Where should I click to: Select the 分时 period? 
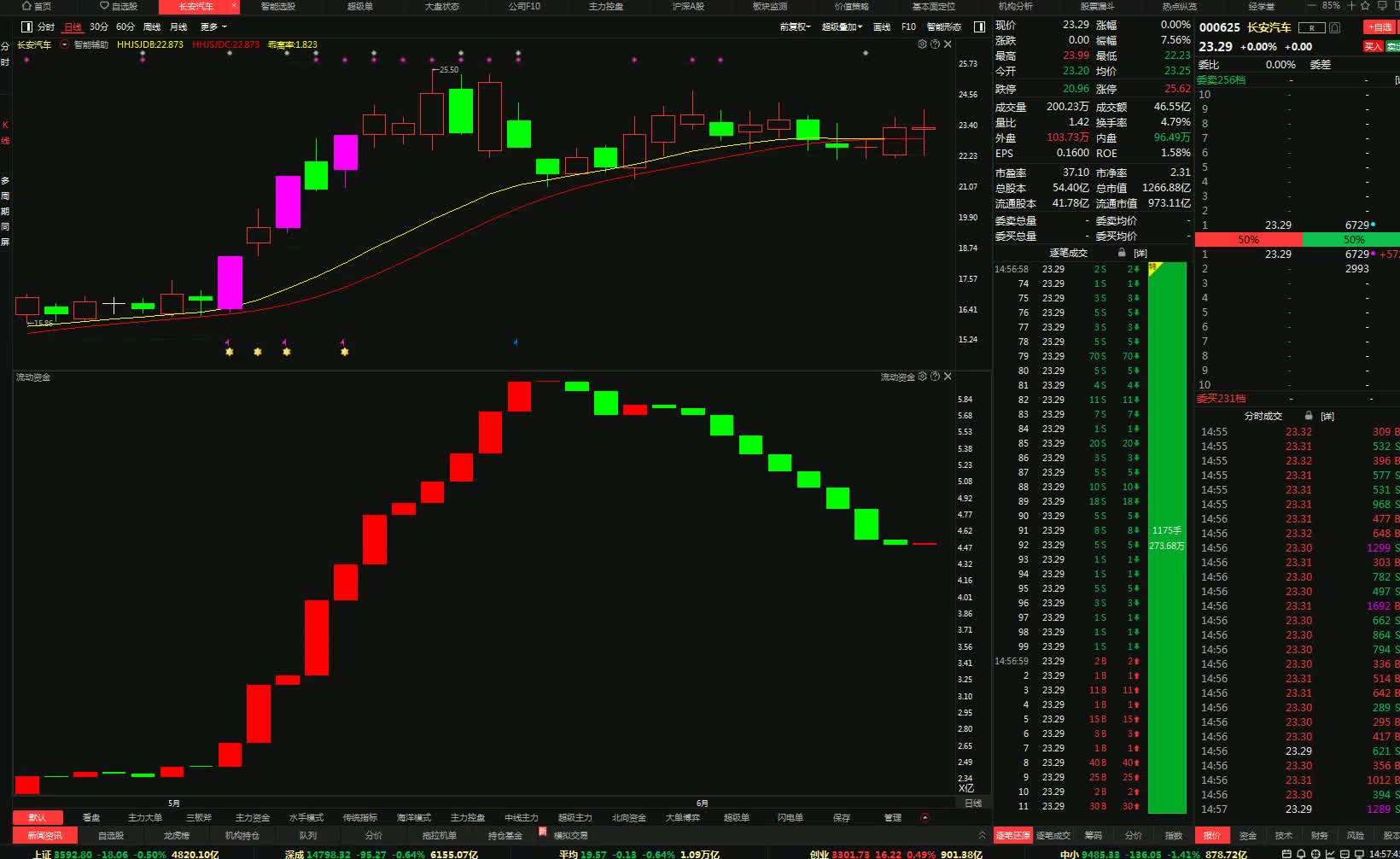click(x=46, y=27)
